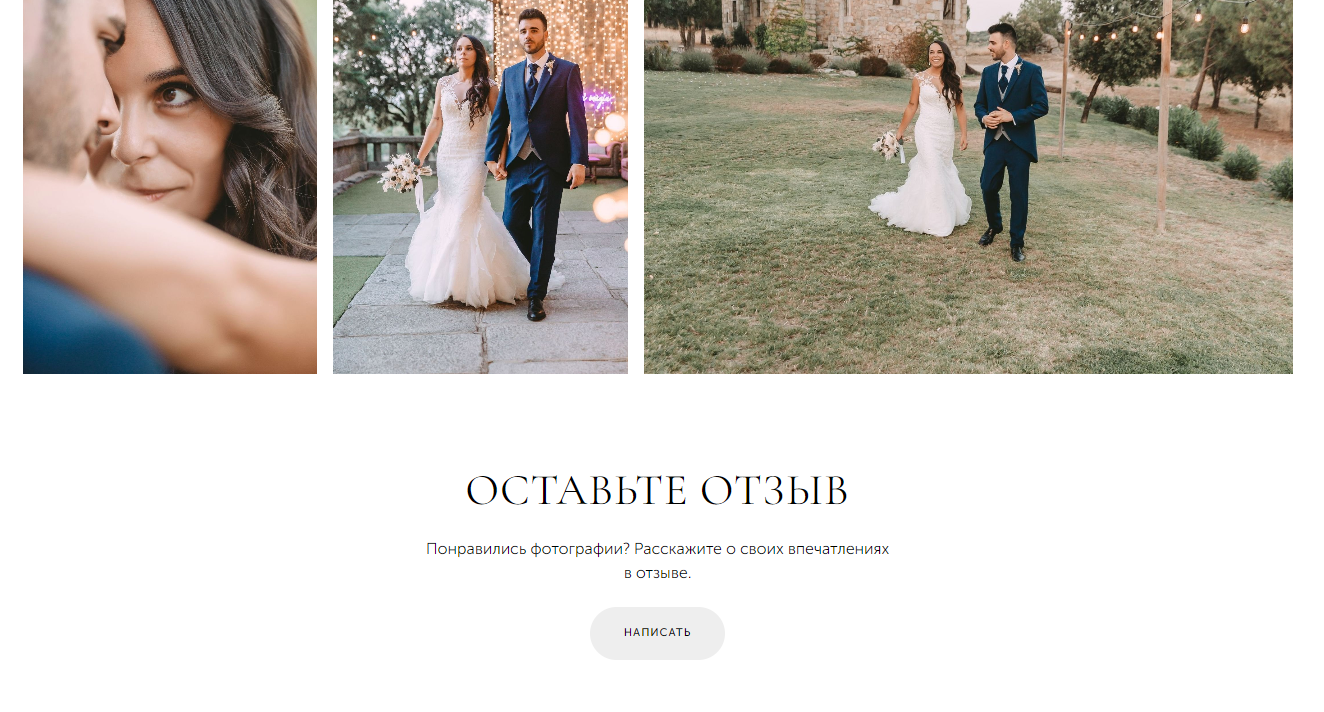Click the НАПИСАТЬ button

tap(657, 633)
